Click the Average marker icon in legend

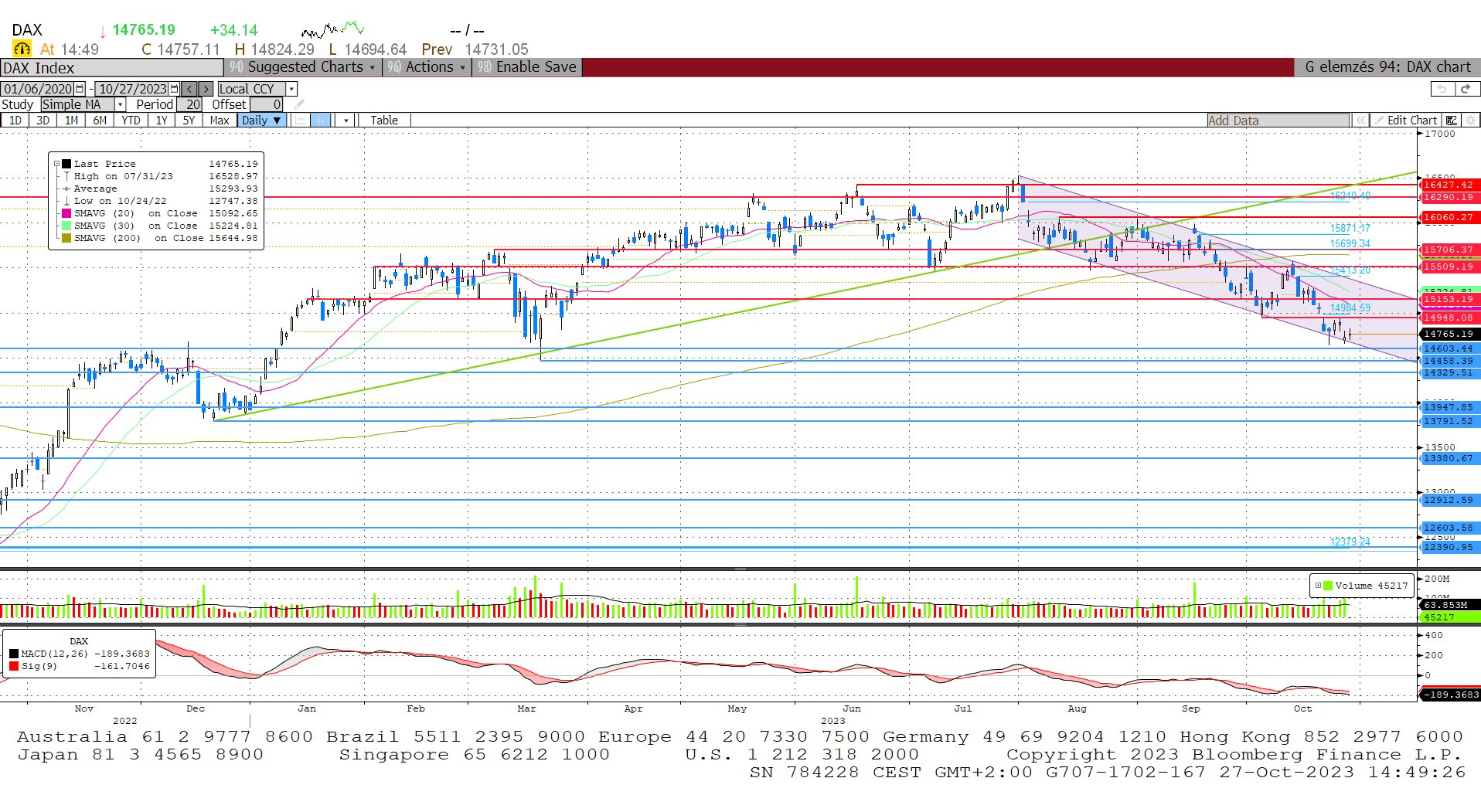(x=67, y=189)
